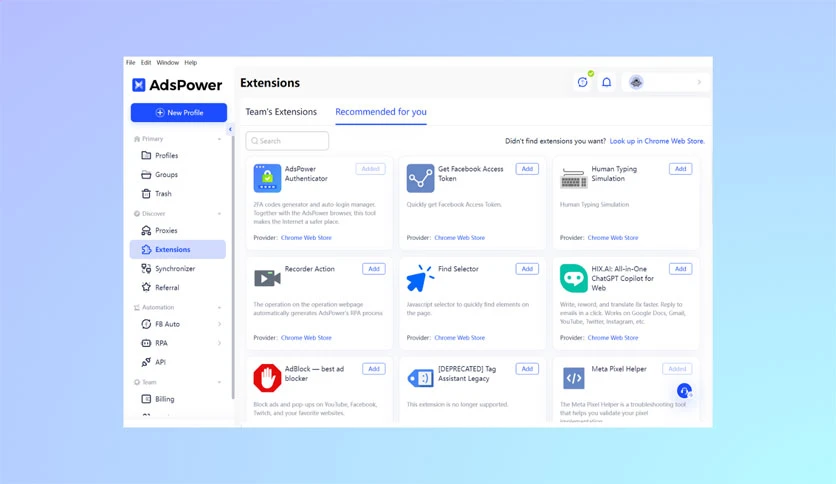The height and width of the screenshot is (484, 836).
Task: Add the Tag Assistant Legacy extension
Action: pos(527,369)
